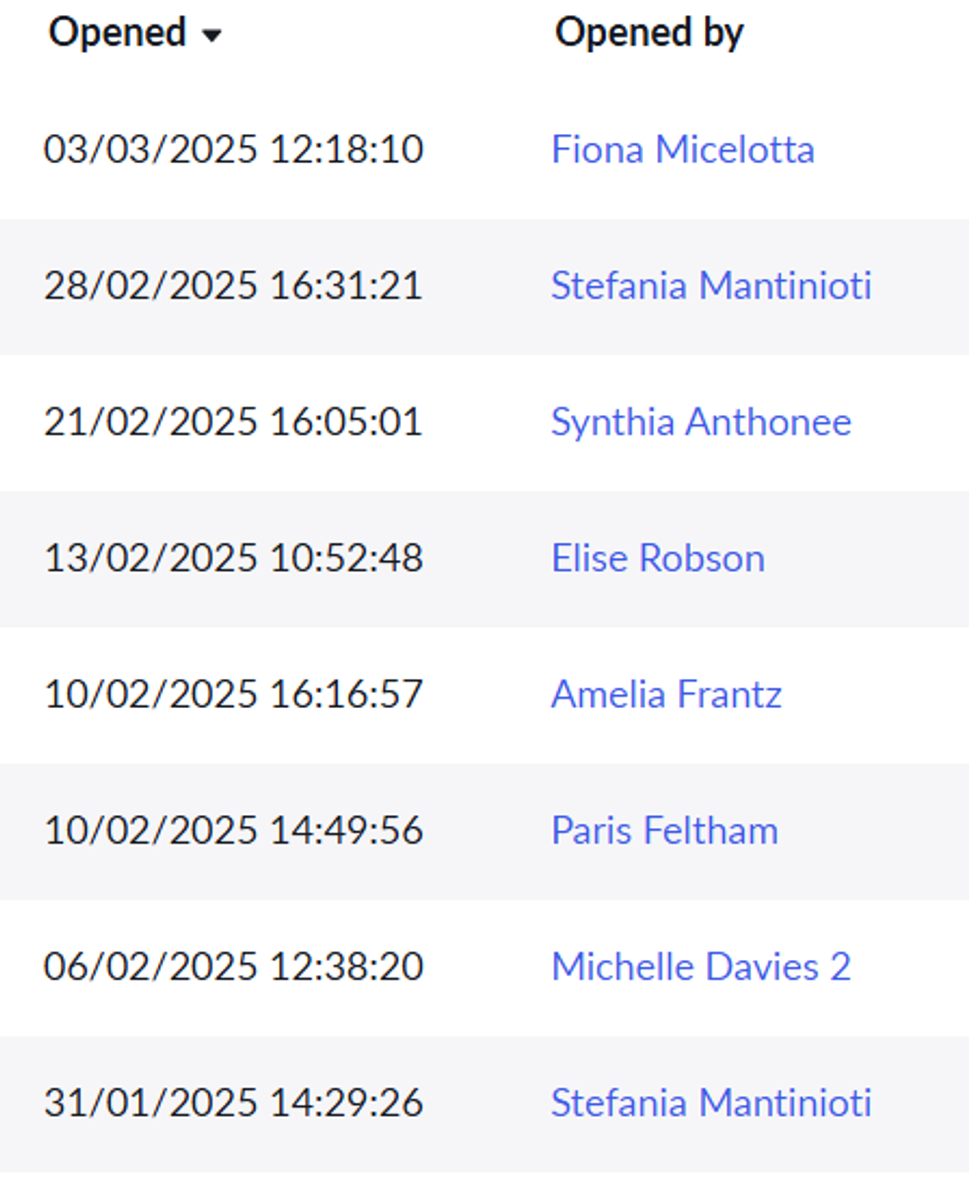
Task: Sort by the Opened column header
Action: point(117,33)
